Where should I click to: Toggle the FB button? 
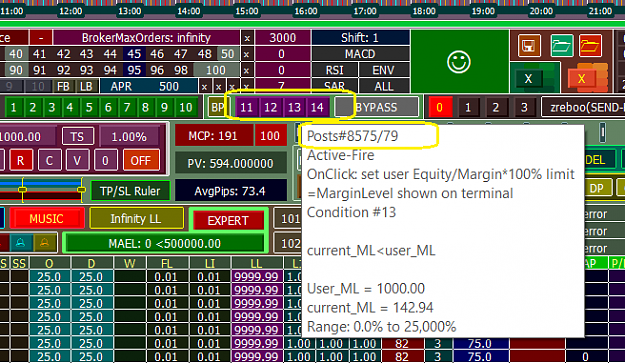pyautogui.click(x=63, y=86)
